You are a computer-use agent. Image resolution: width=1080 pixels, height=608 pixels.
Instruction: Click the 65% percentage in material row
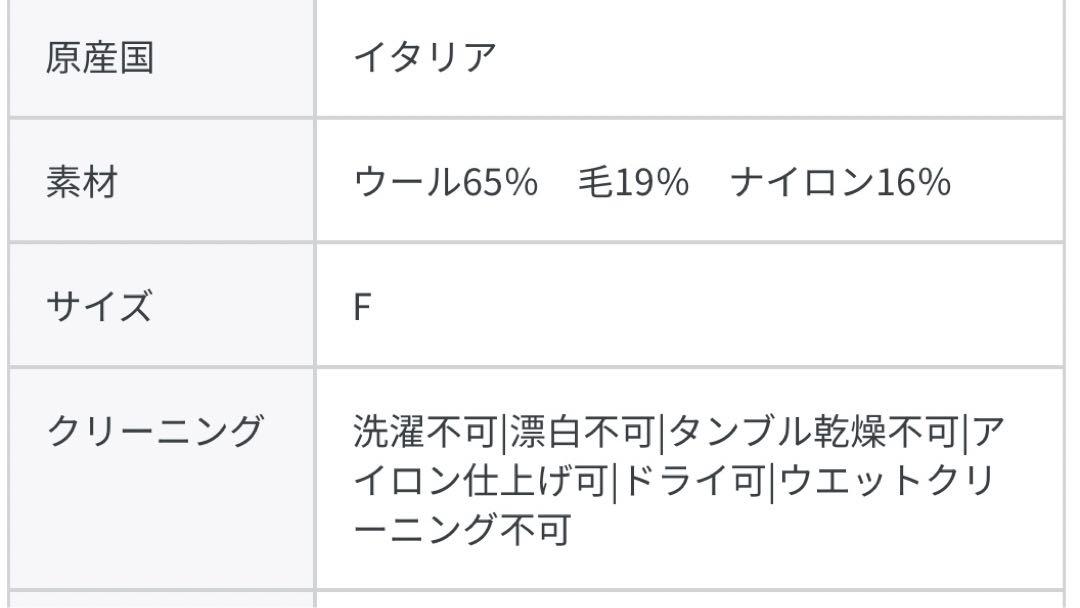click(x=499, y=182)
